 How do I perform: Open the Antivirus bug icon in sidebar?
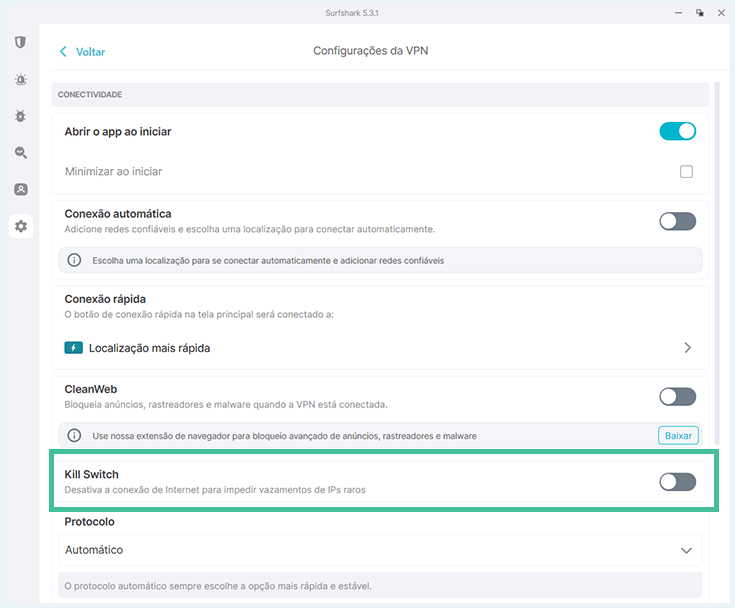pos(20,116)
